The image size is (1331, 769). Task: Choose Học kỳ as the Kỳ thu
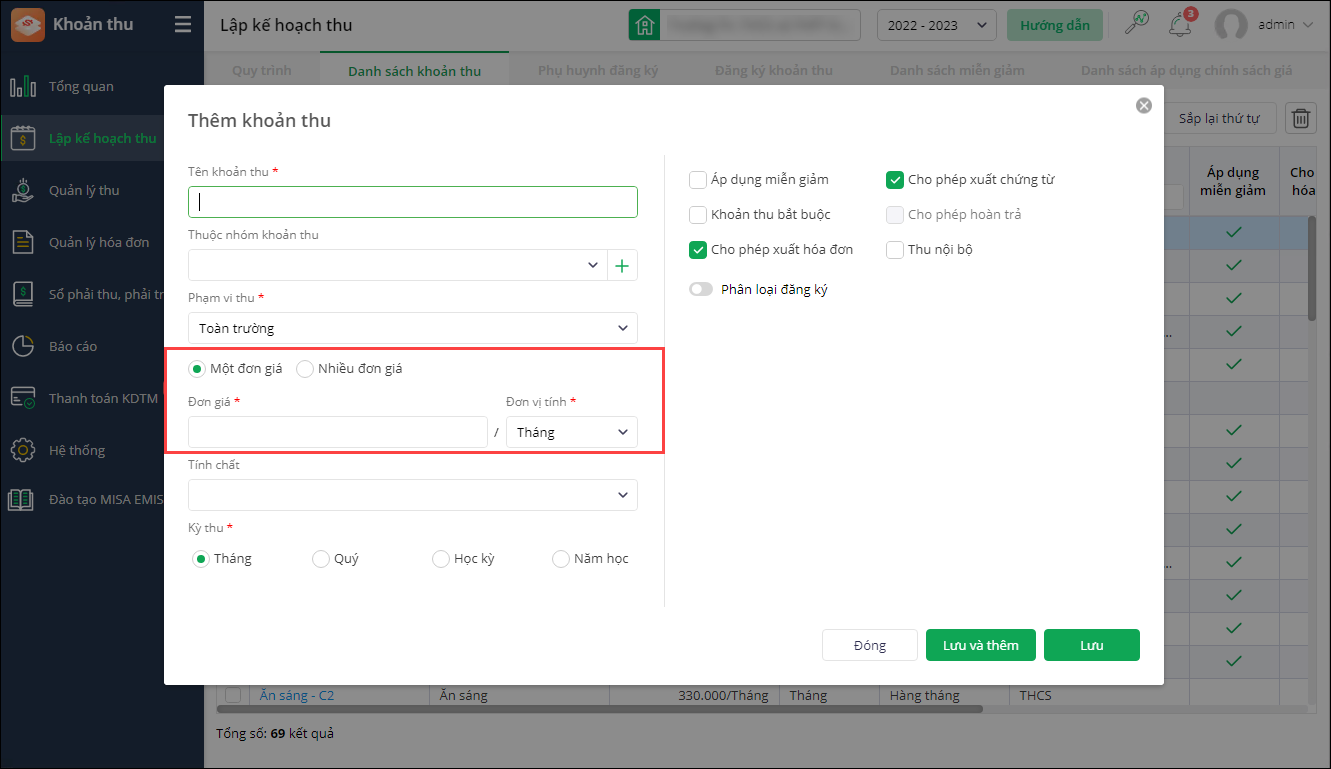(x=441, y=559)
